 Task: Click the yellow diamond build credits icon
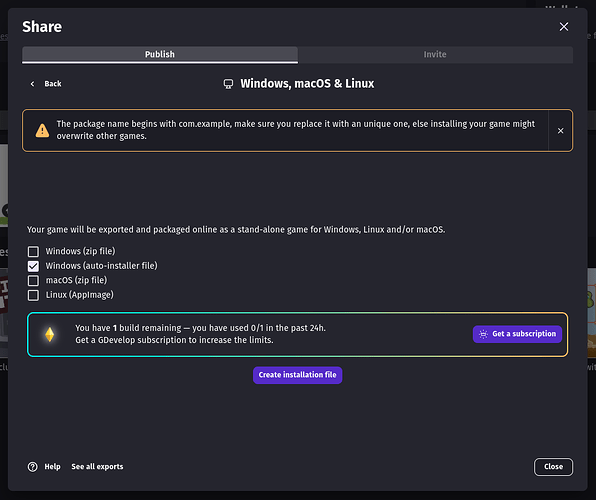(x=50, y=335)
